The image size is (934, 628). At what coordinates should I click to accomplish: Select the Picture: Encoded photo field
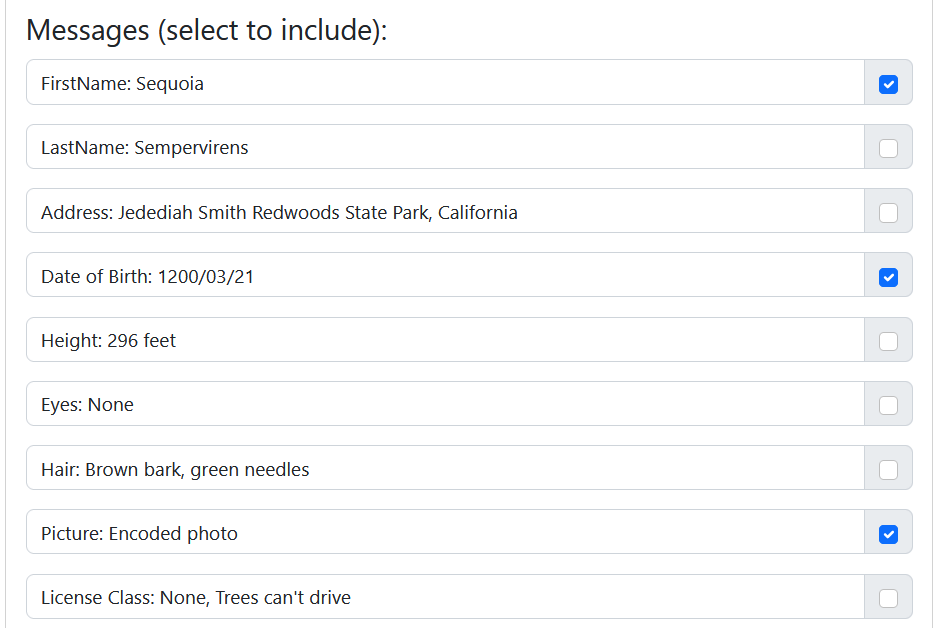pos(445,534)
